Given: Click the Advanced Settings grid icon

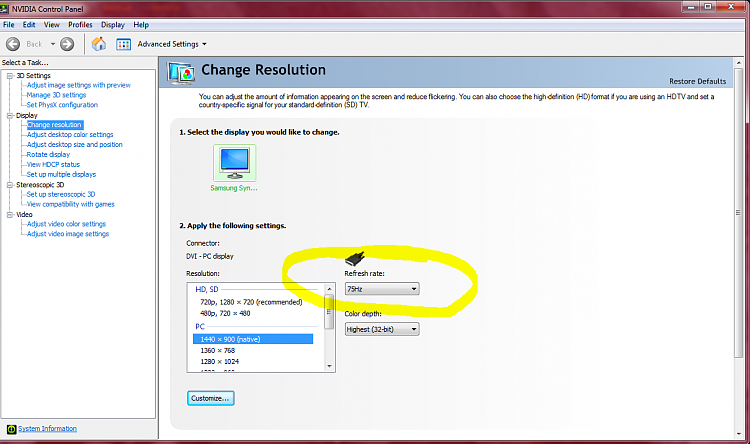Looking at the screenshot, I should [x=123, y=44].
